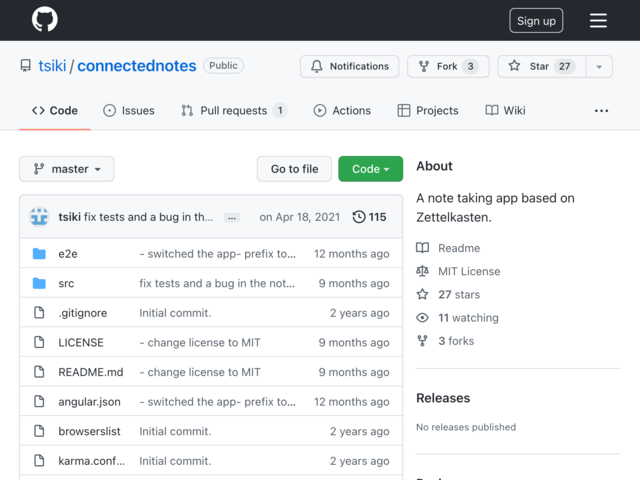
Task: Open the MIT License link
Action: [x=469, y=271]
